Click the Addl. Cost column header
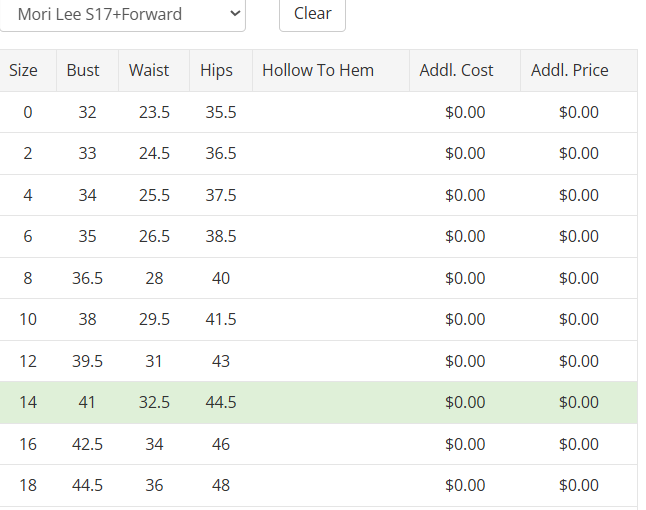 (x=456, y=70)
